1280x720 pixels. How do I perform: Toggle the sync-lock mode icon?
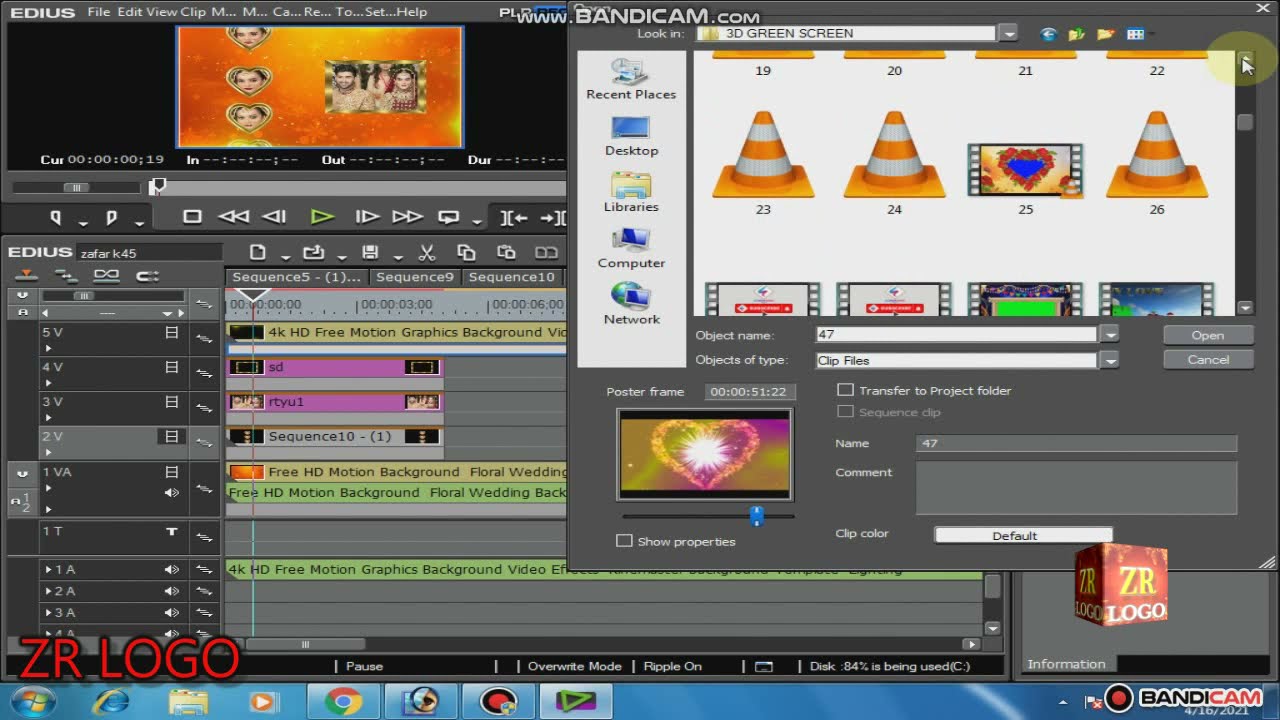pyautogui.click(x=67, y=275)
